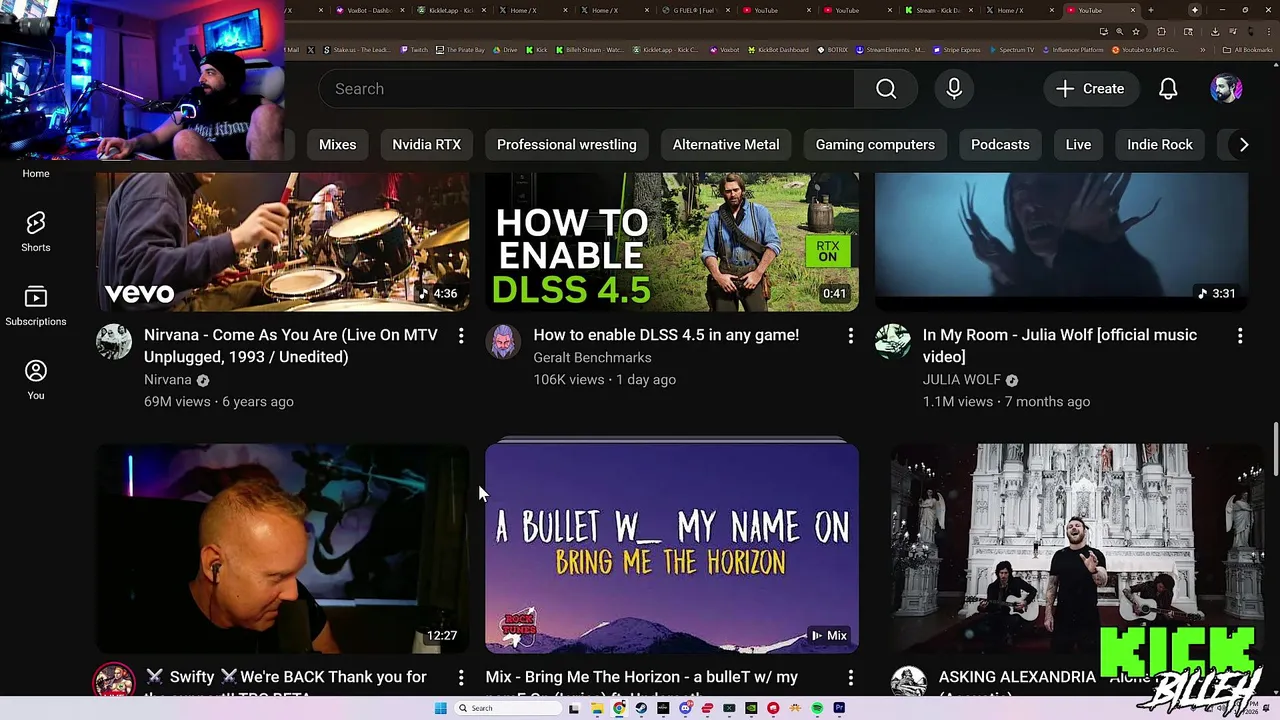Switch to the G FUEL browser tab

click(x=696, y=10)
